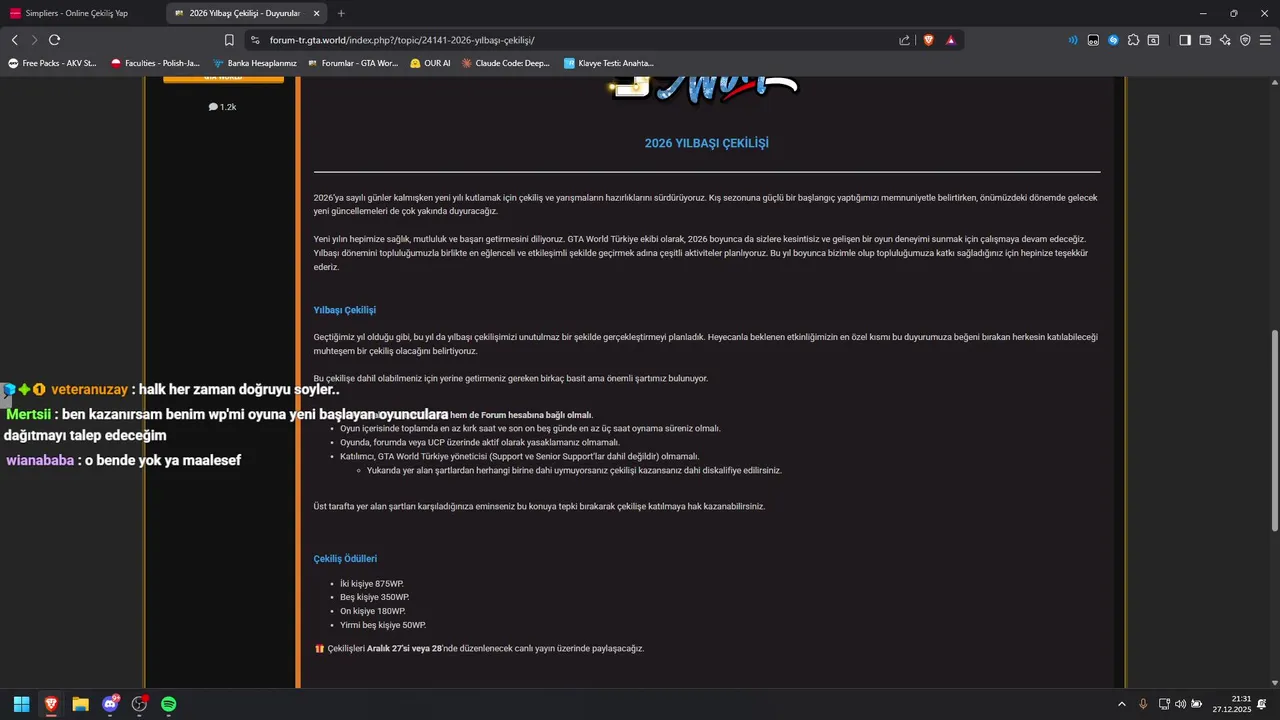This screenshot has height=720, width=1280.
Task: Open Brave Shields lion icon
Action: (x=928, y=40)
